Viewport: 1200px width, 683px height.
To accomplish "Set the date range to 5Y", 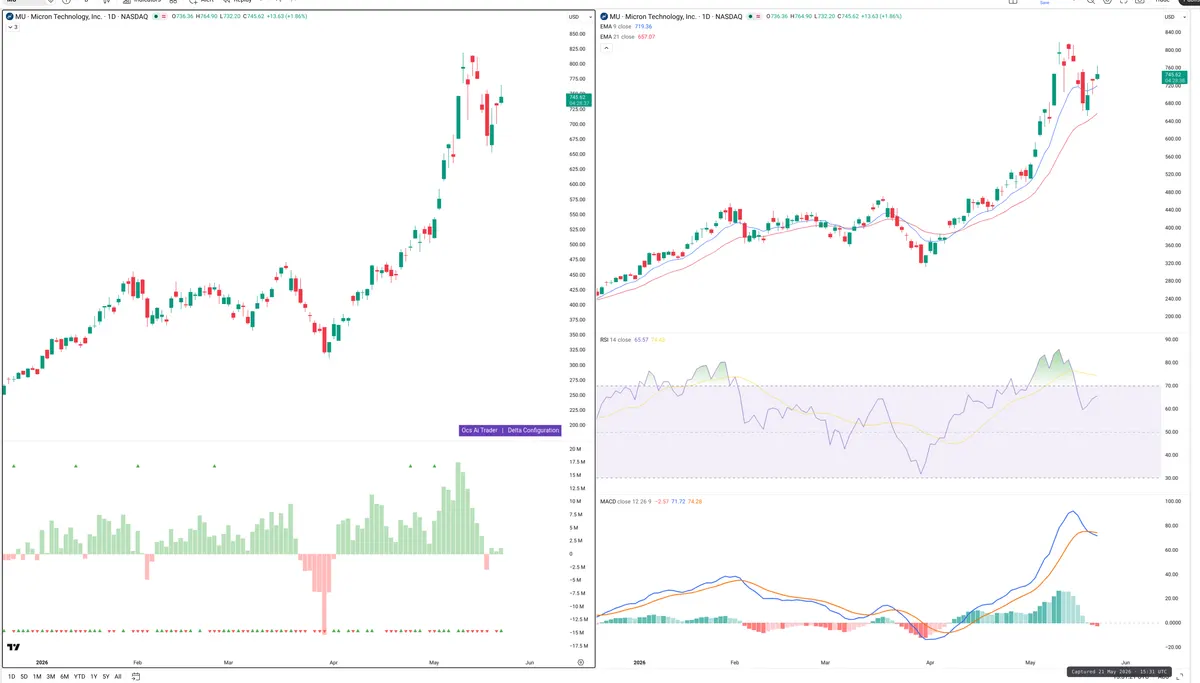I will 105,677.
